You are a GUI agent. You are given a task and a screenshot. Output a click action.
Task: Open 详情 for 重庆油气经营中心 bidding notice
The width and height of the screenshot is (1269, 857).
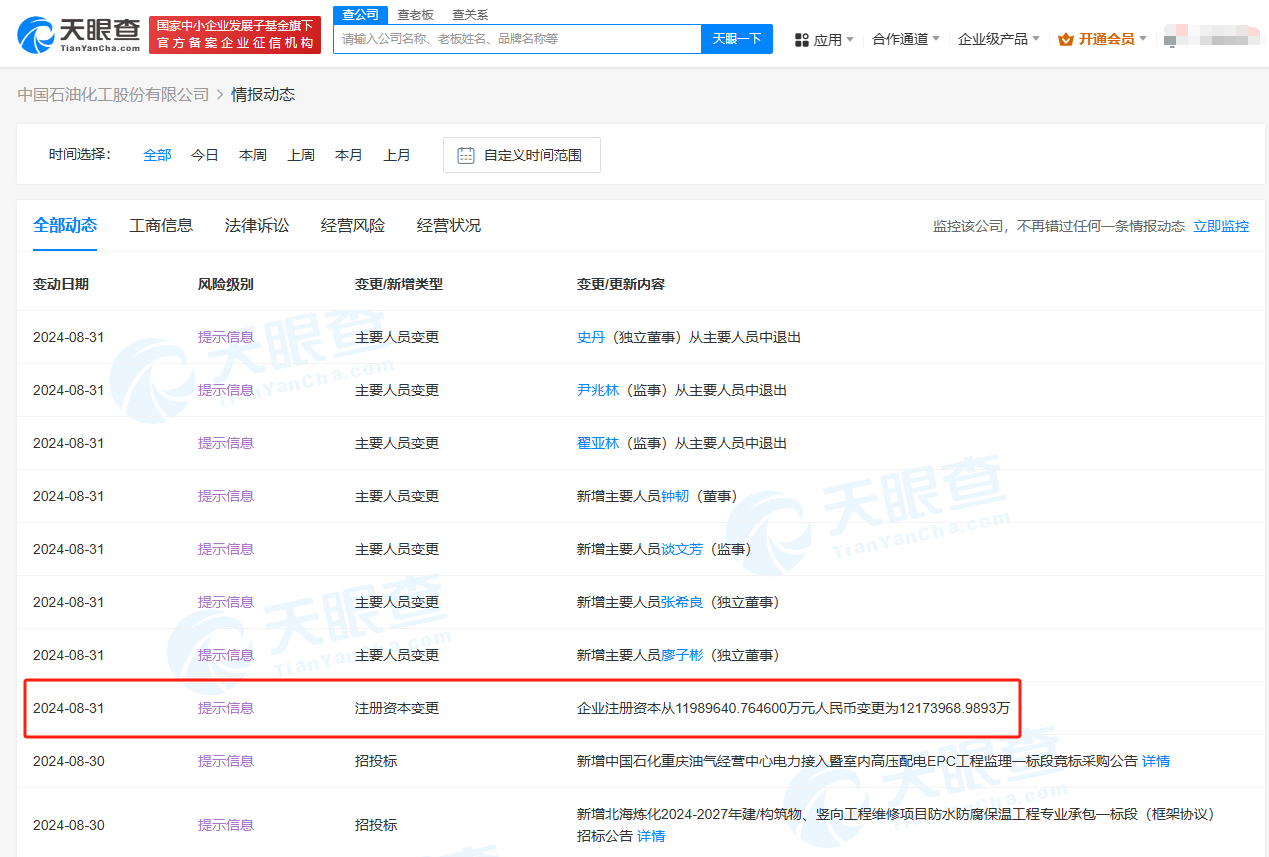pyautogui.click(x=1156, y=761)
